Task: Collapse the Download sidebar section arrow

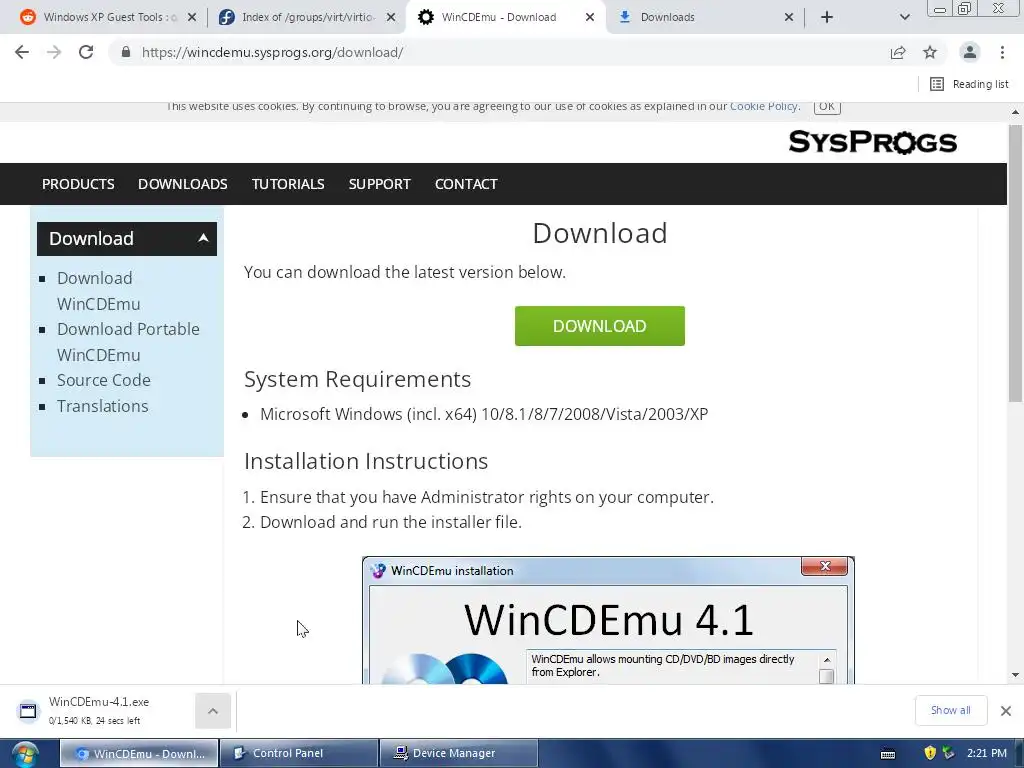Action: click(203, 238)
